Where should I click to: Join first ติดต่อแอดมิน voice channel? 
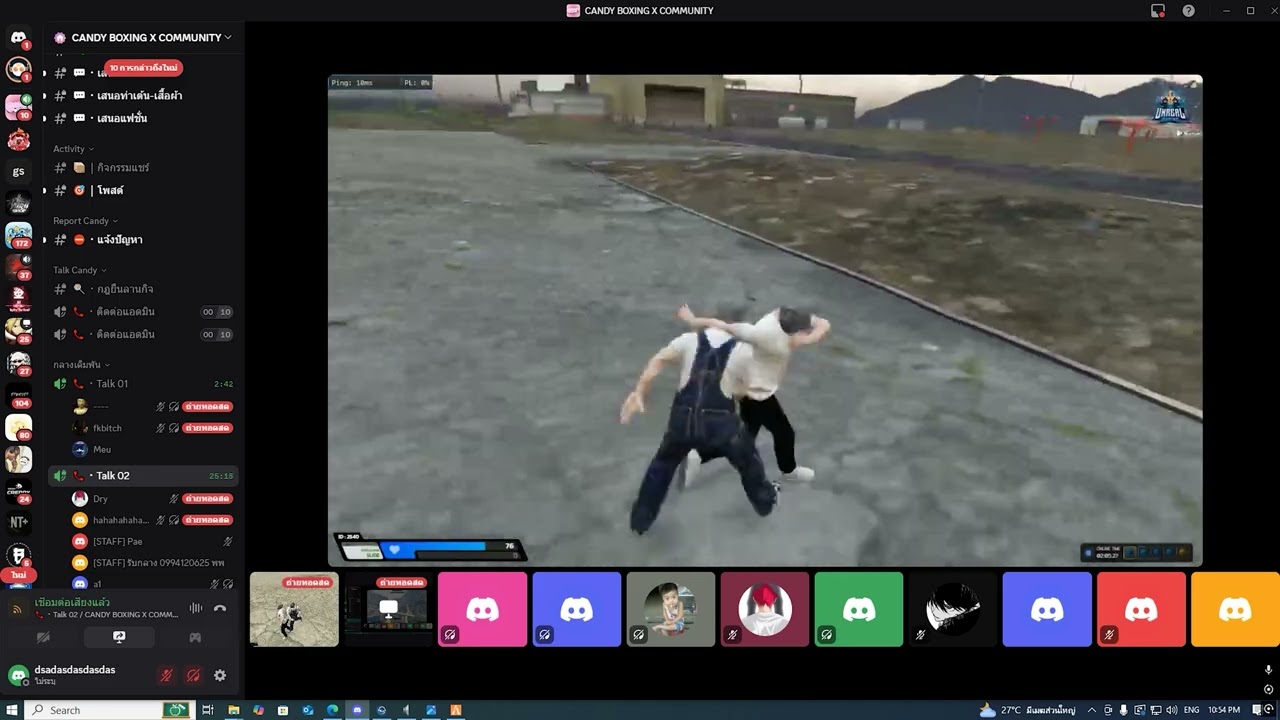pos(143,312)
